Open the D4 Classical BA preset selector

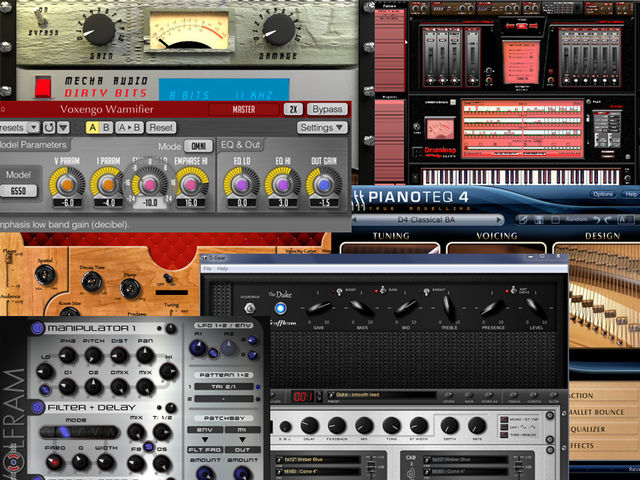point(426,220)
